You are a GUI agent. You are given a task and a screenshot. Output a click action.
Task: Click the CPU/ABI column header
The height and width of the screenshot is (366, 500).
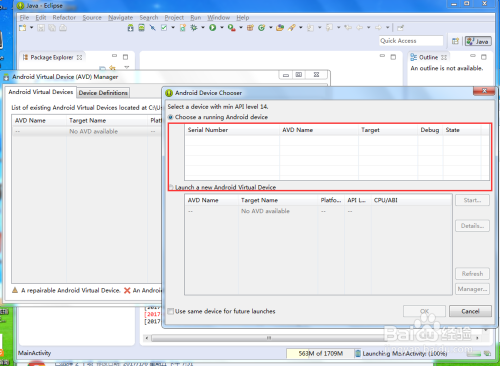(412, 200)
